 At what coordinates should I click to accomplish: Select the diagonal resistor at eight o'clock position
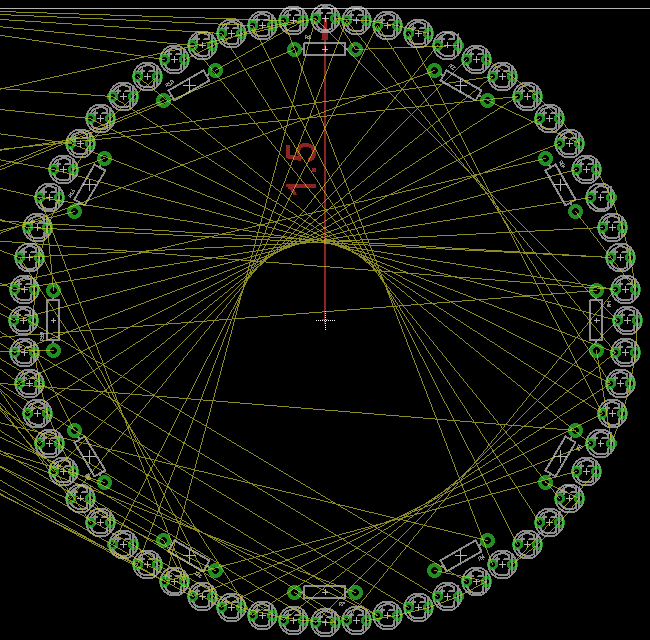click(89, 457)
